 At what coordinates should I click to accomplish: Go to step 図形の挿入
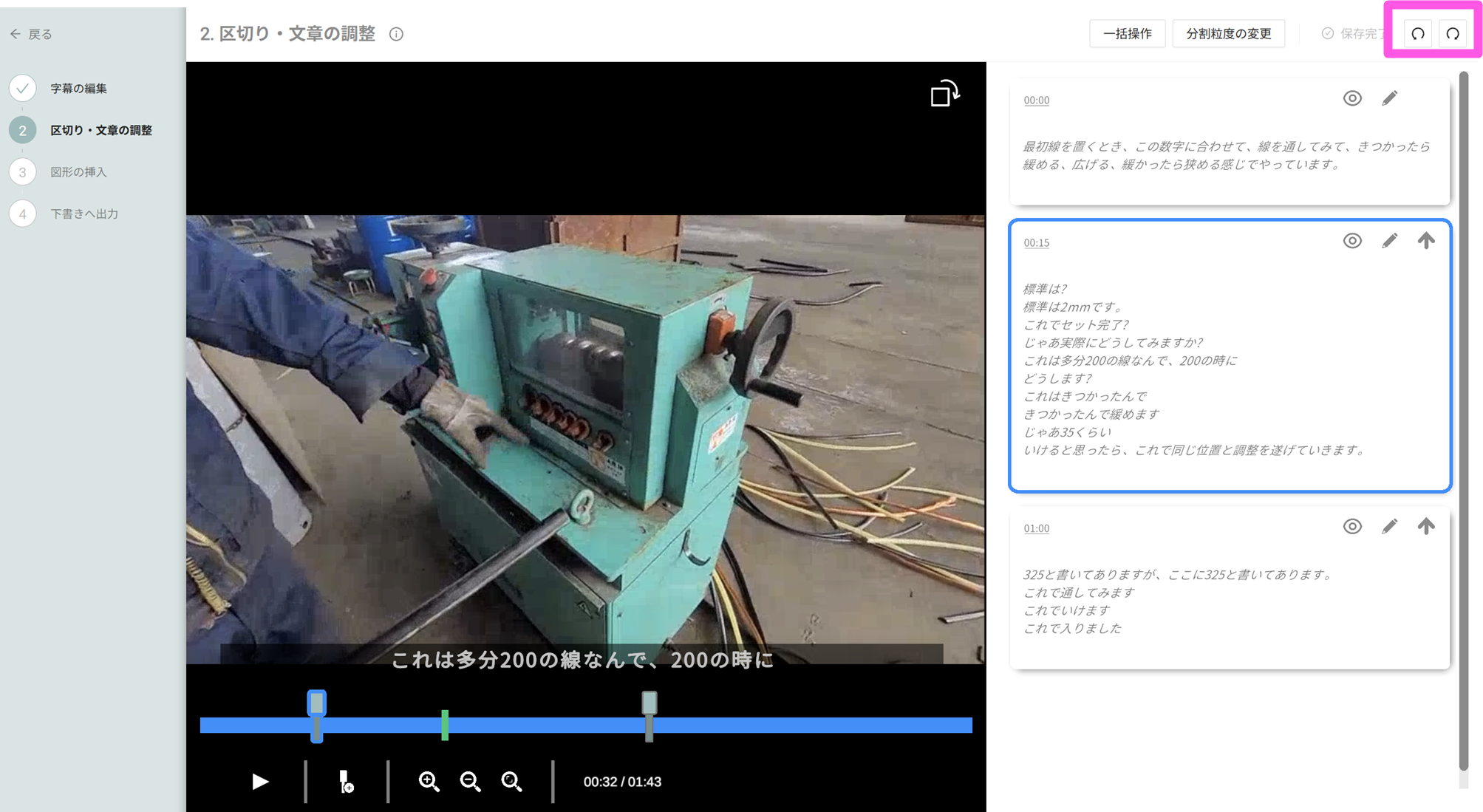78,172
